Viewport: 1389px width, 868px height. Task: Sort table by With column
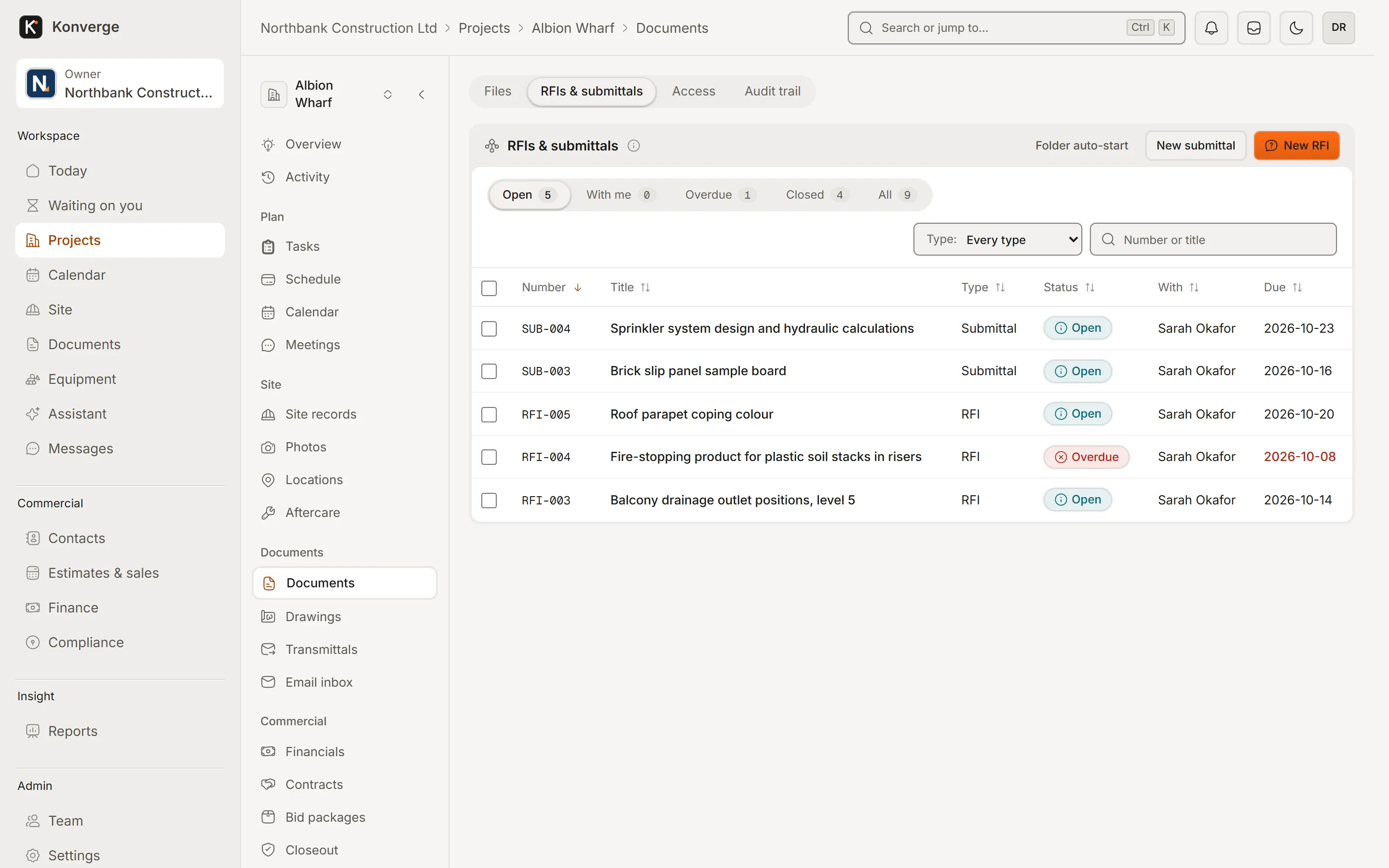coord(1178,287)
